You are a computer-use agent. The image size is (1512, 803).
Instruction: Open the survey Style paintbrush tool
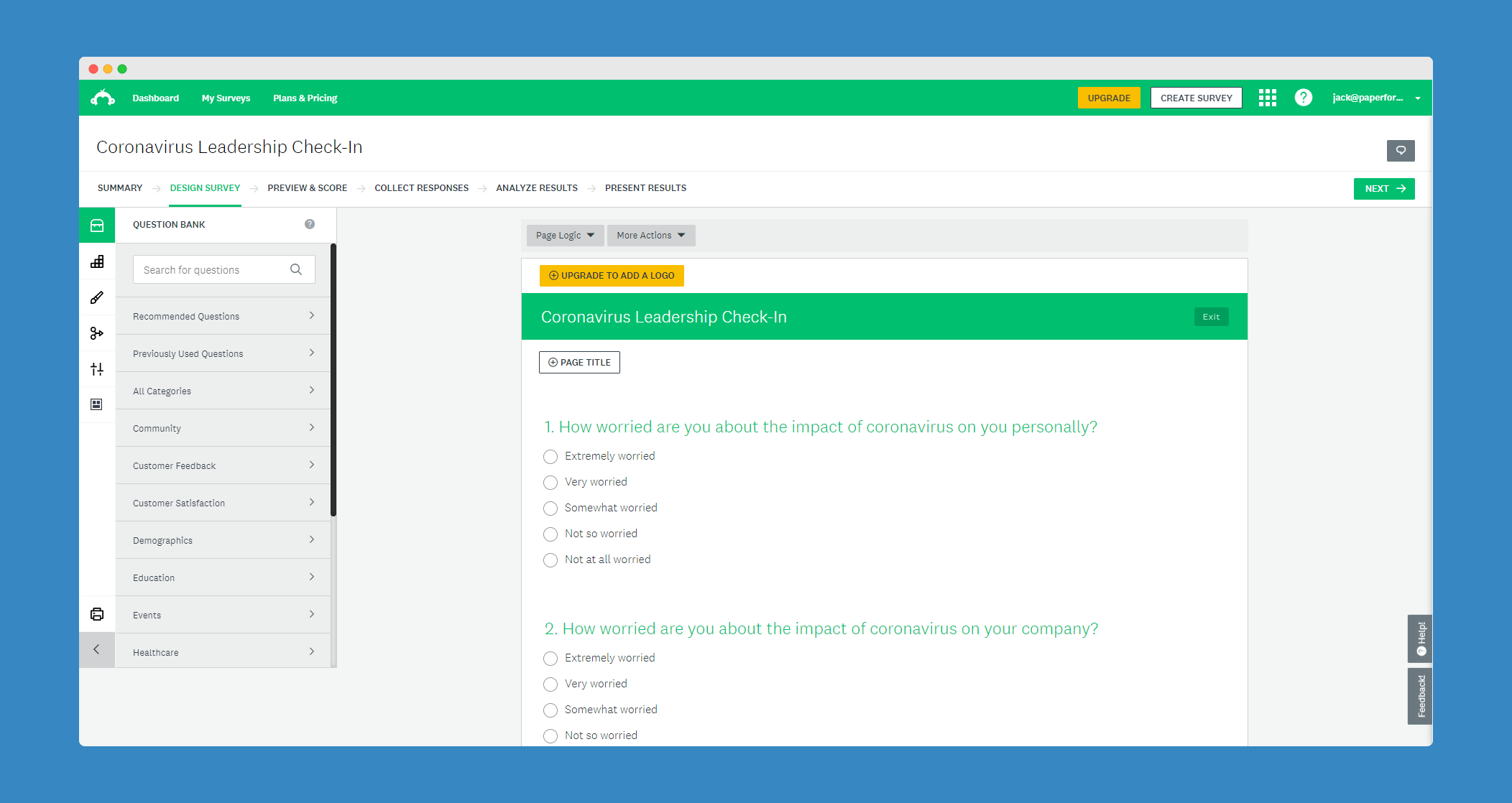[x=97, y=297]
